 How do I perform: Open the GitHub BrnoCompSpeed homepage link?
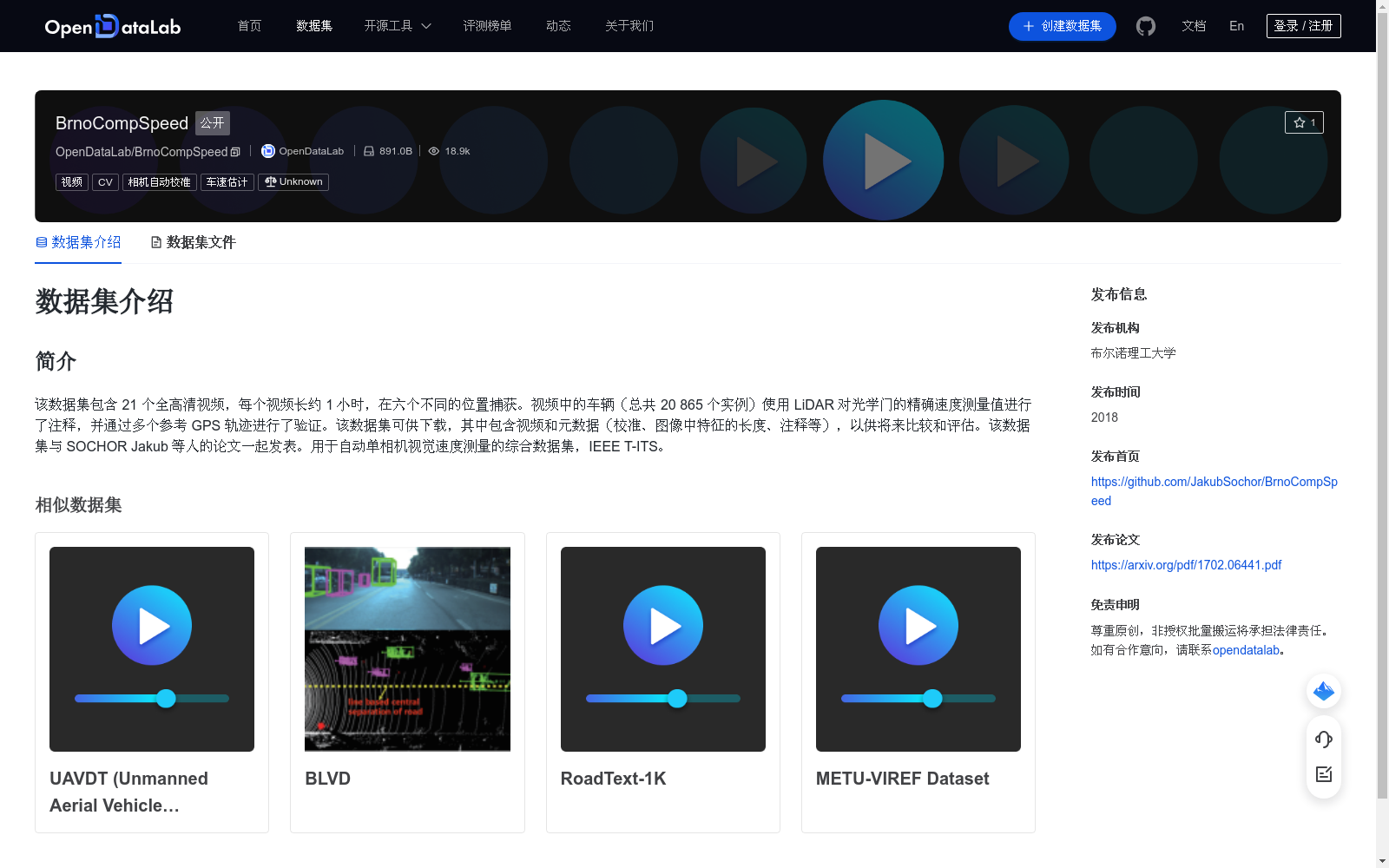(x=1215, y=491)
